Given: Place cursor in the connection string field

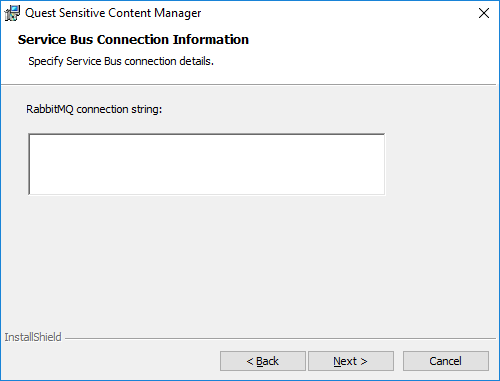Looking at the screenshot, I should click(207, 164).
